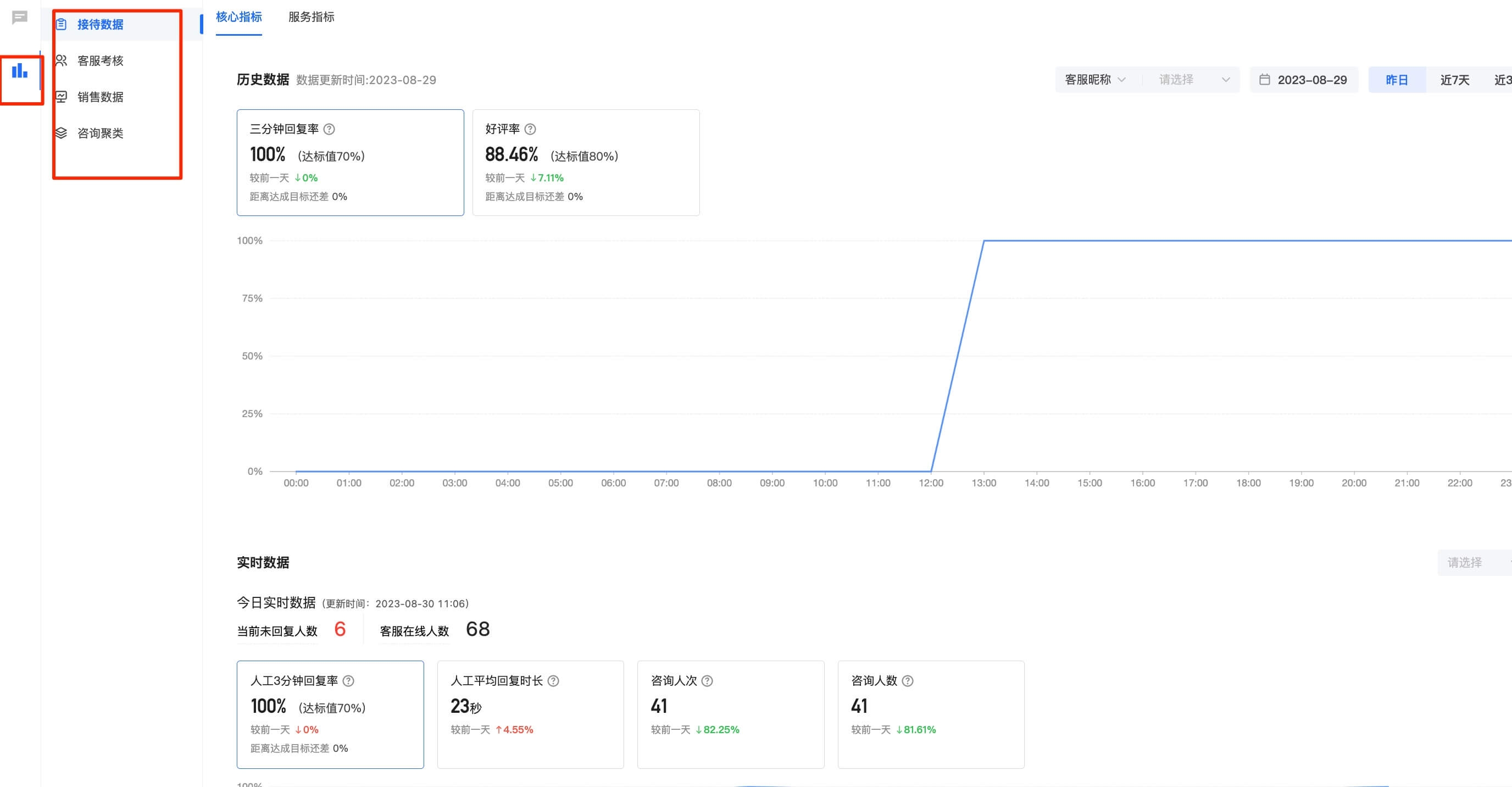Switch to the 服务指标 tab
This screenshot has height=787, width=1512.
(311, 17)
